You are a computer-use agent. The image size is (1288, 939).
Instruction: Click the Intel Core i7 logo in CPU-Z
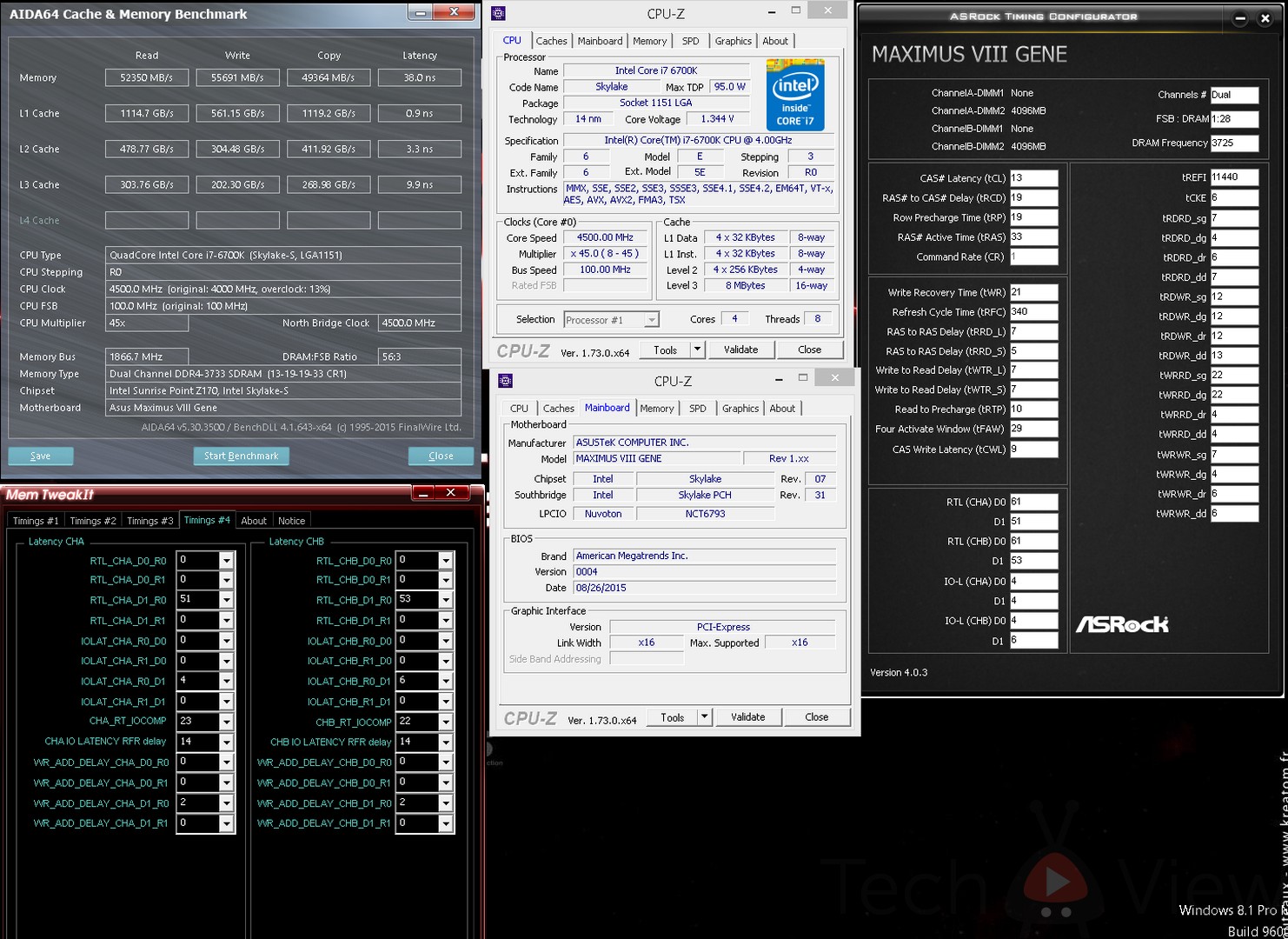coord(795,95)
